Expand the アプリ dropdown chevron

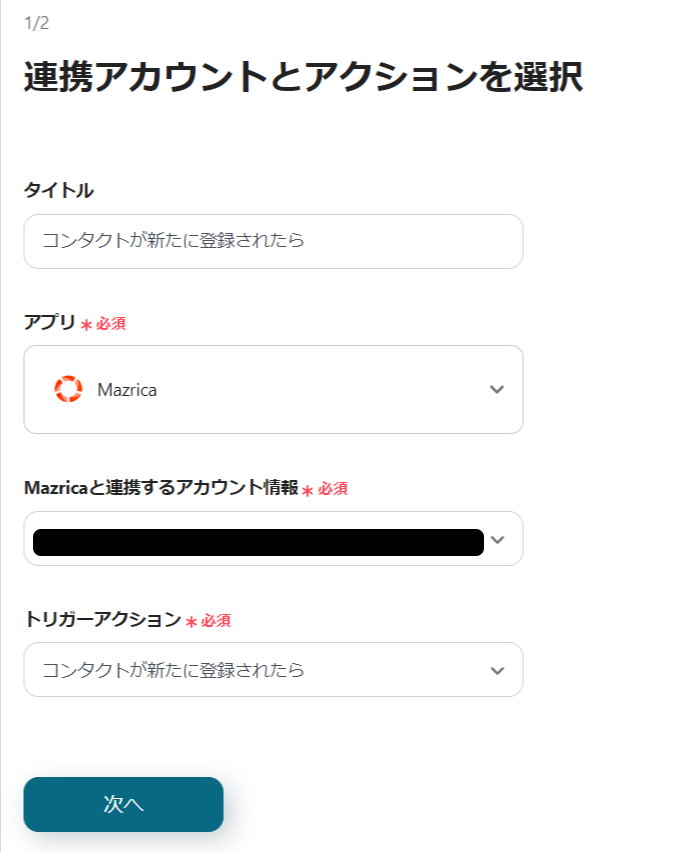point(497,390)
